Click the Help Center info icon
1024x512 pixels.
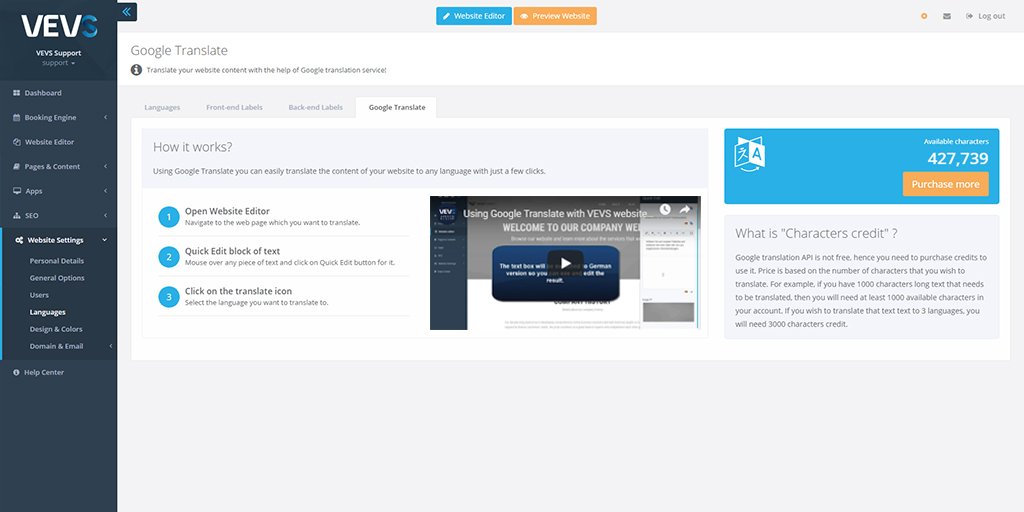(x=16, y=372)
